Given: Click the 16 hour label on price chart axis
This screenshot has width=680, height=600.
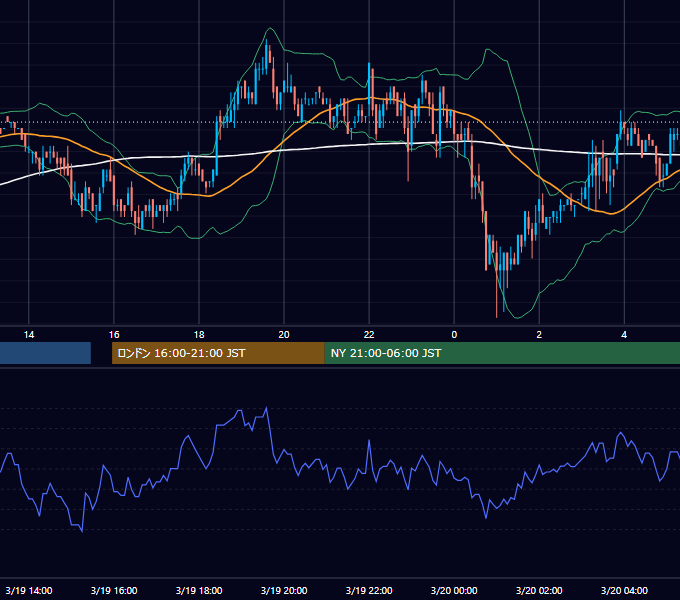Looking at the screenshot, I should [114, 335].
